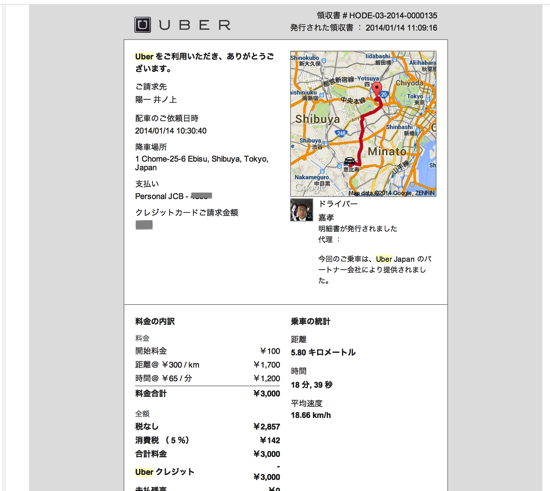Screen dimensions: 550x491
Task: Select the consumption tax ¥142
Action: click(x=270, y=440)
